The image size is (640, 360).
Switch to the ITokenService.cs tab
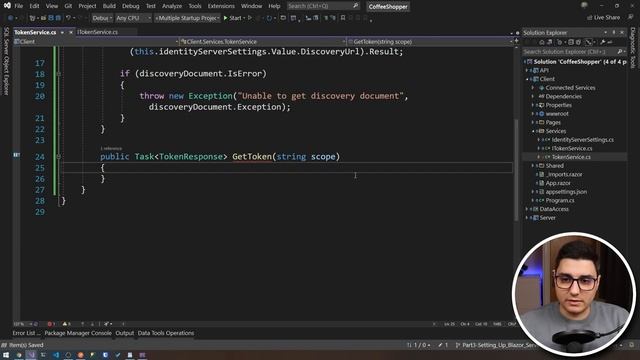(98, 32)
